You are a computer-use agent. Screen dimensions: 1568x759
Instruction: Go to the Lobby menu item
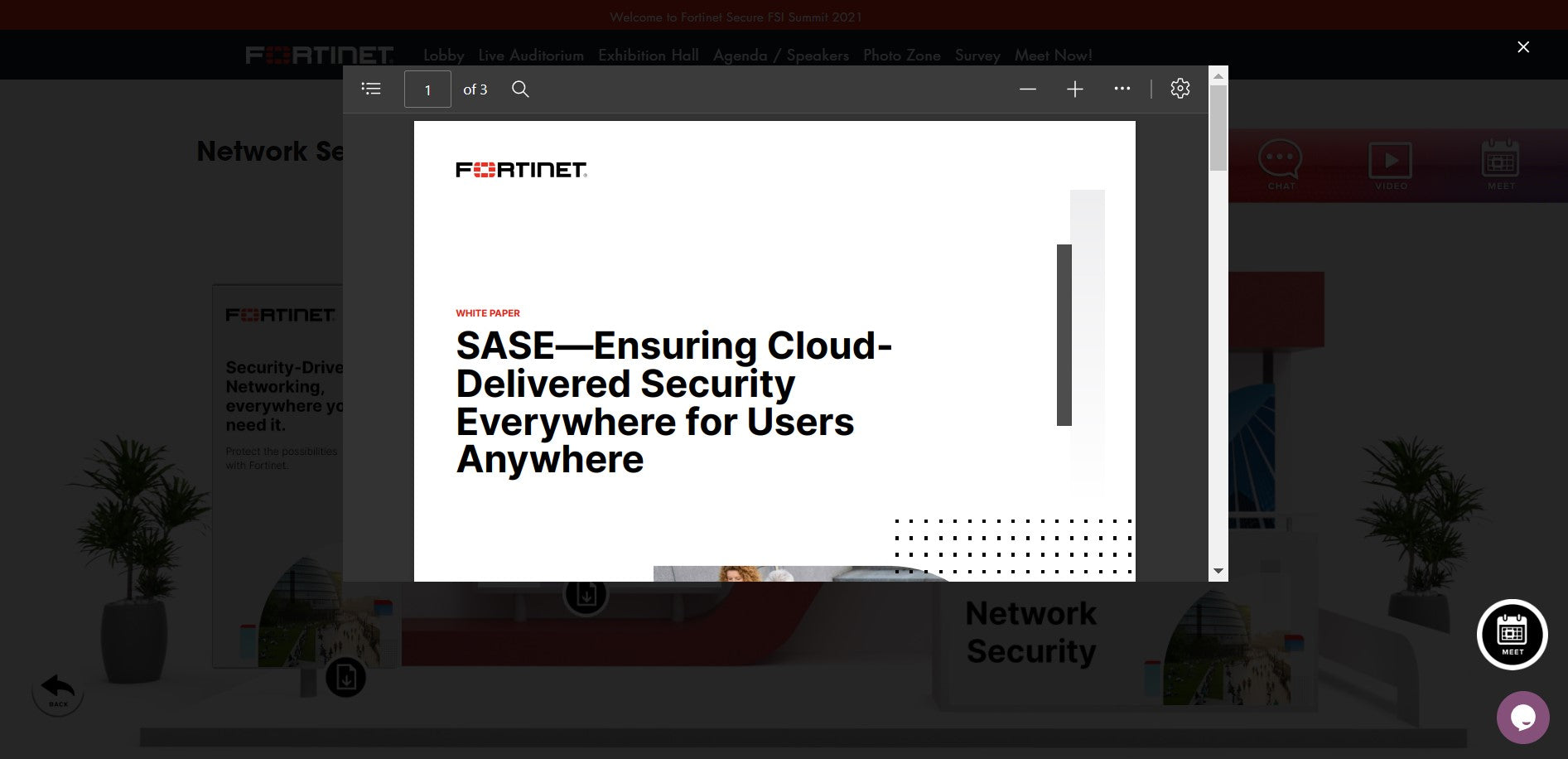pos(443,56)
